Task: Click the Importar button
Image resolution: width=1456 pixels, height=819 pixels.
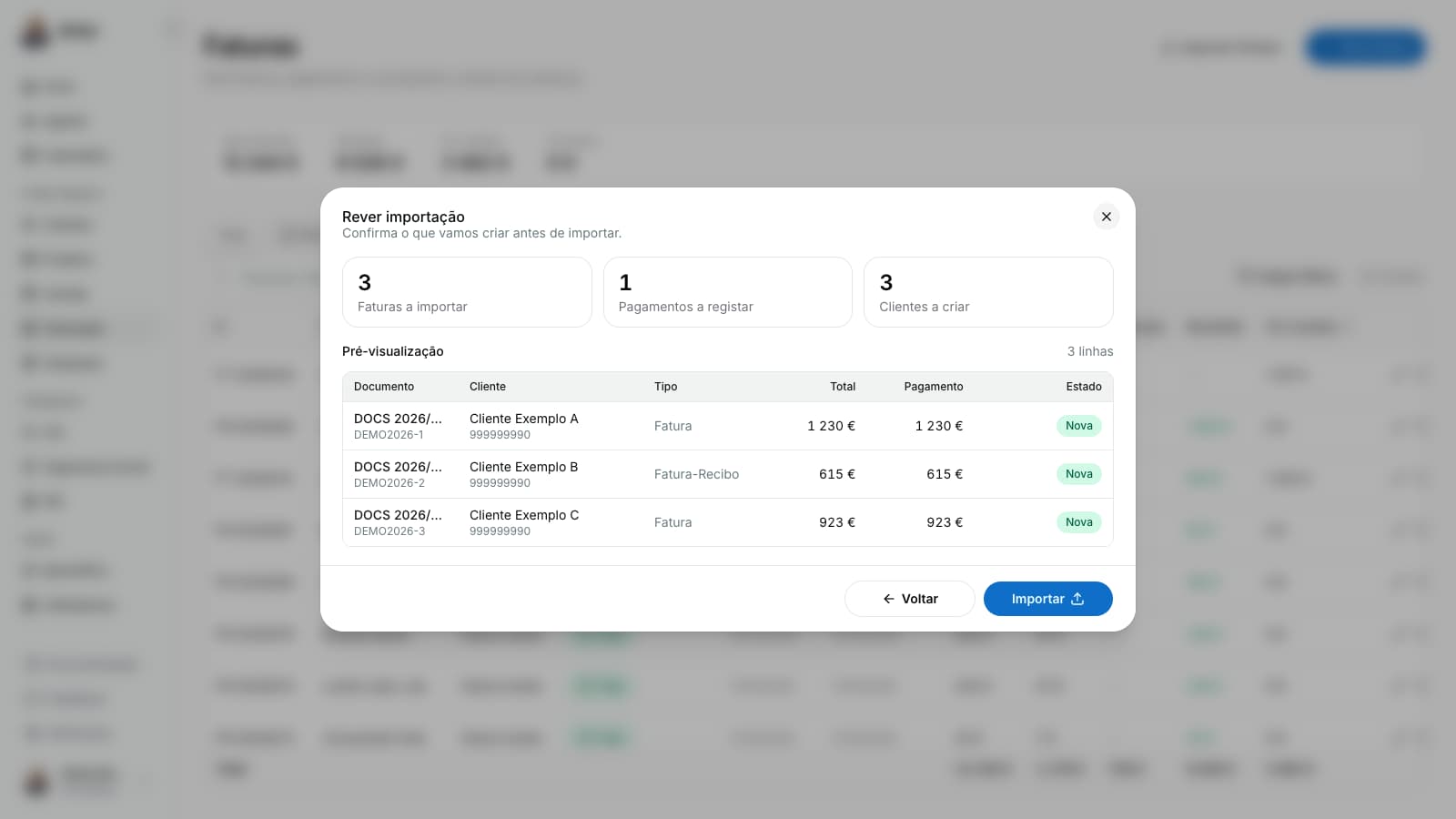Action: click(x=1047, y=599)
